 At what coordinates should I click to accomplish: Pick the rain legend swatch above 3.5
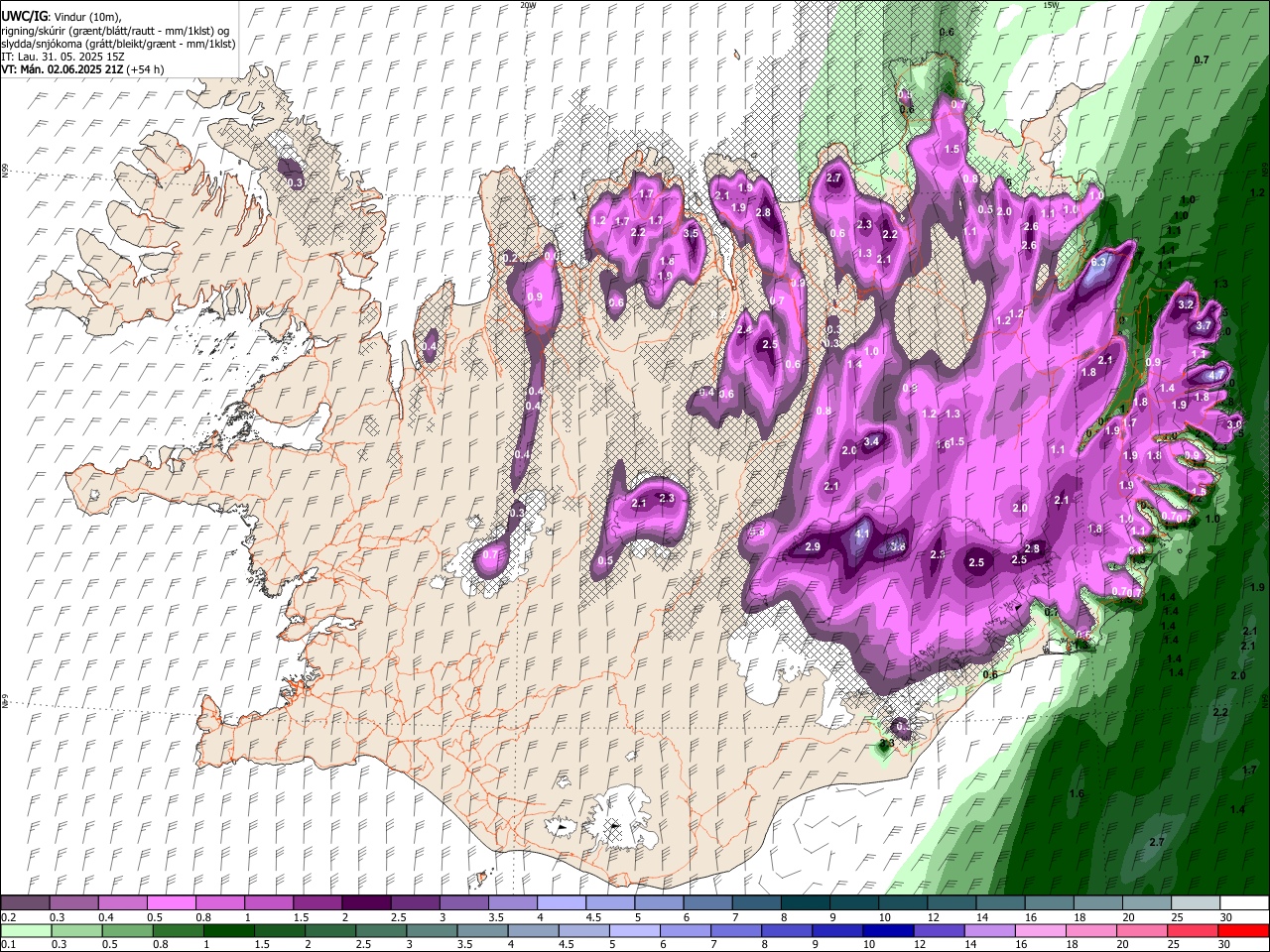tap(482, 930)
